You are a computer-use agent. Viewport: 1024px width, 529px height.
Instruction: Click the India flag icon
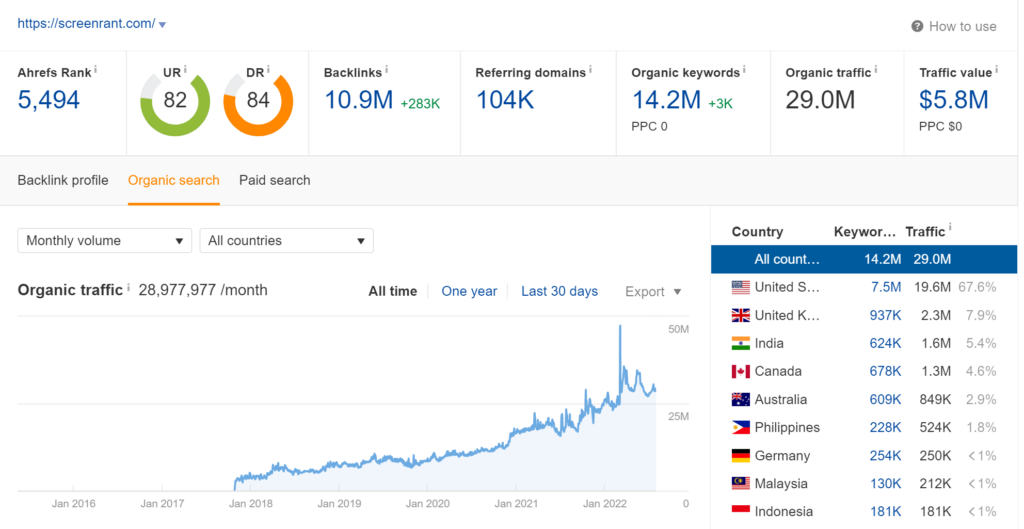(x=741, y=344)
